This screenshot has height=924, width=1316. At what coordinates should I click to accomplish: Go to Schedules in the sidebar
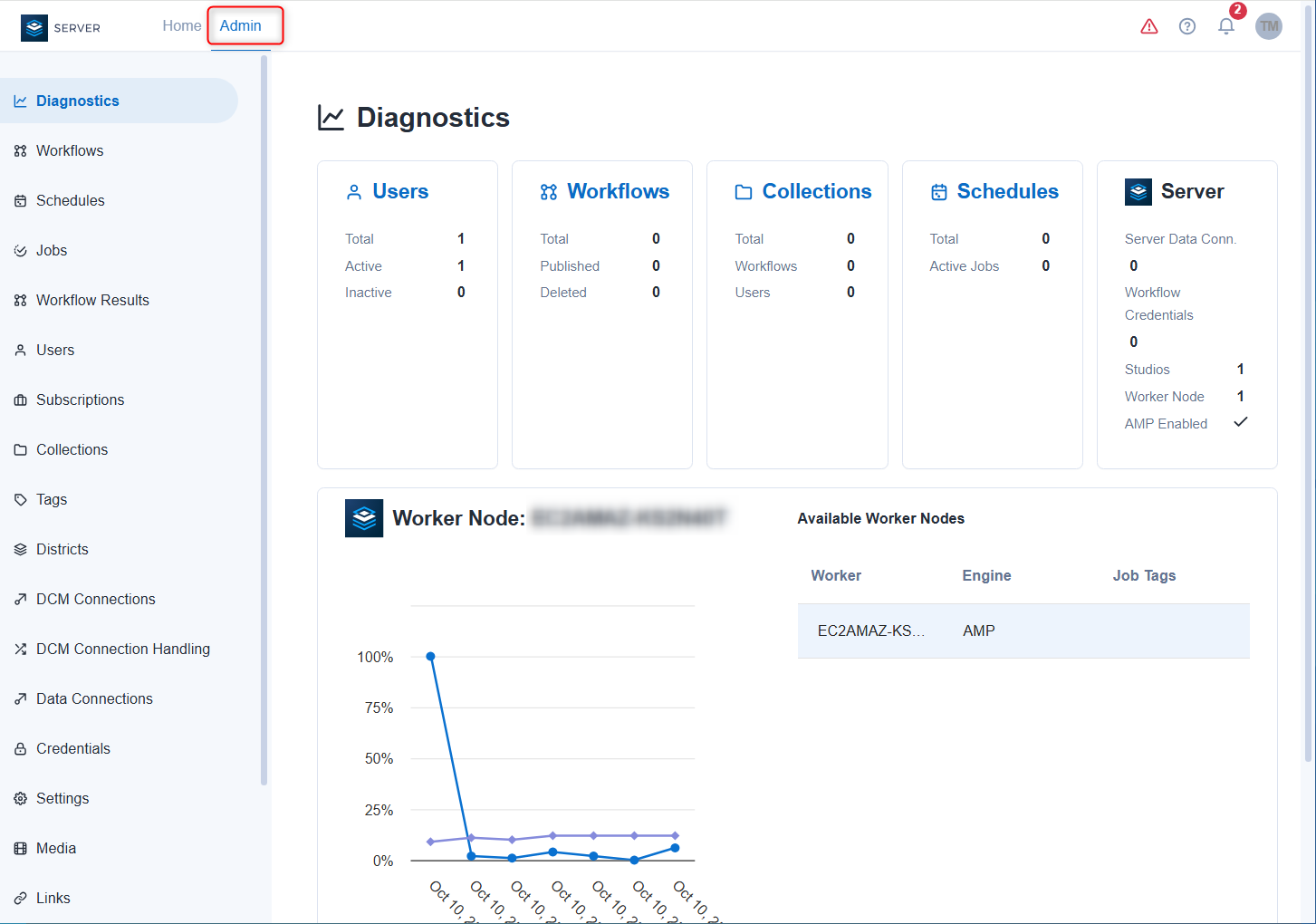click(70, 200)
